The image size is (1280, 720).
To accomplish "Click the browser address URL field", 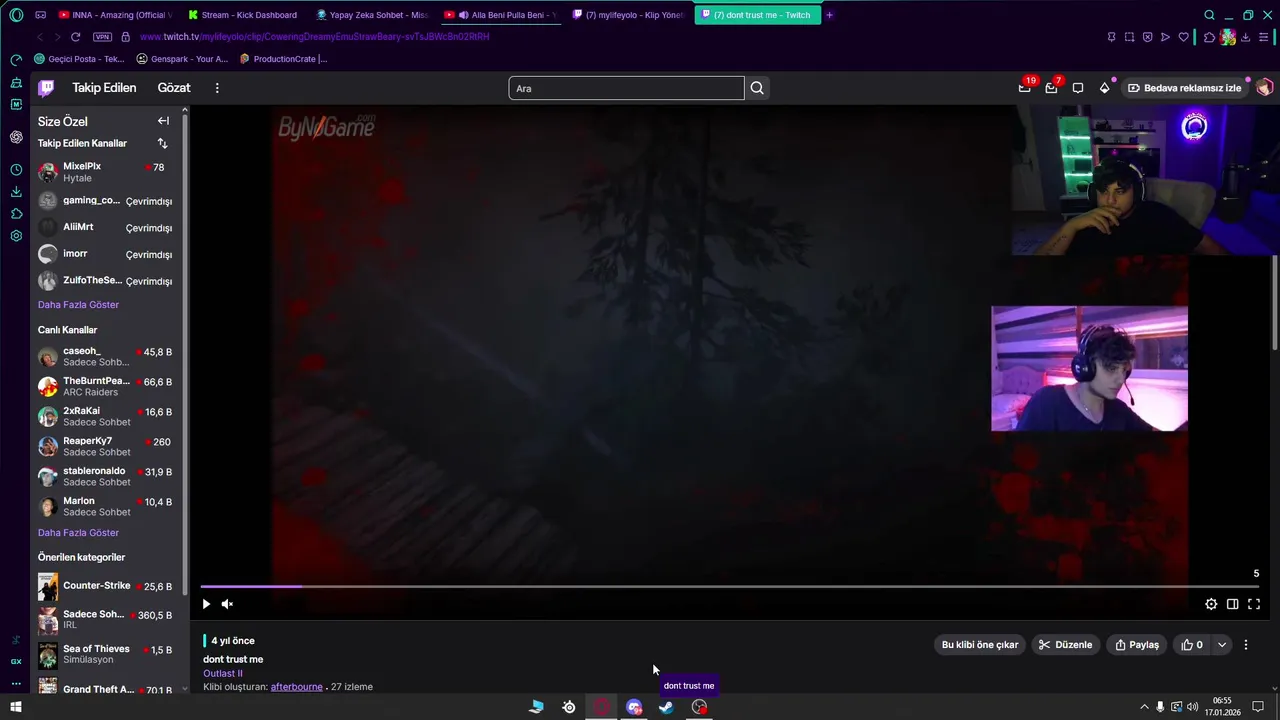I will coord(610,37).
